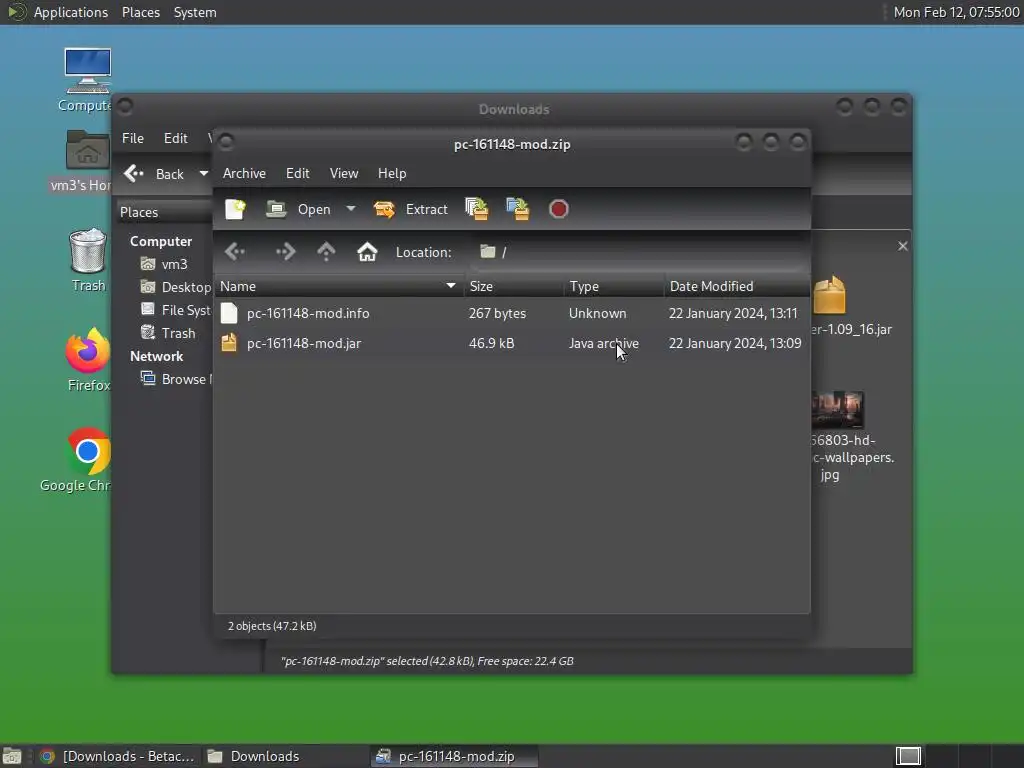1024x768 pixels.
Task: Click the 267 bytes size cell
Action: [x=497, y=313]
